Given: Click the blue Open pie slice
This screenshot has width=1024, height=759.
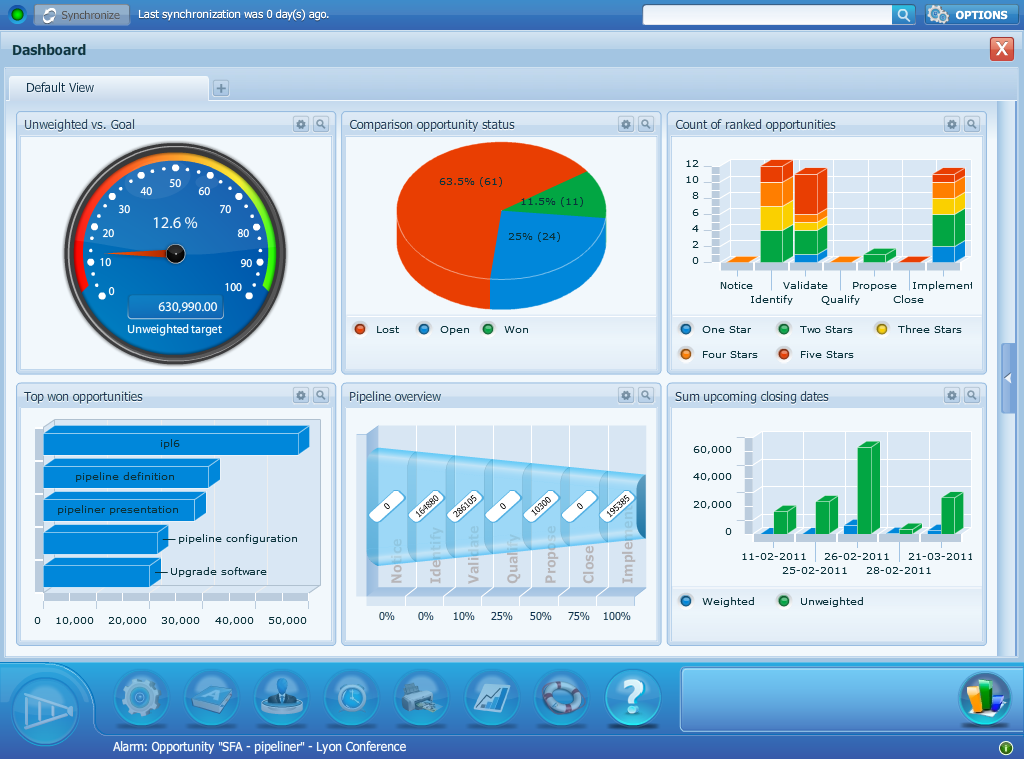Looking at the screenshot, I should coord(549,261).
